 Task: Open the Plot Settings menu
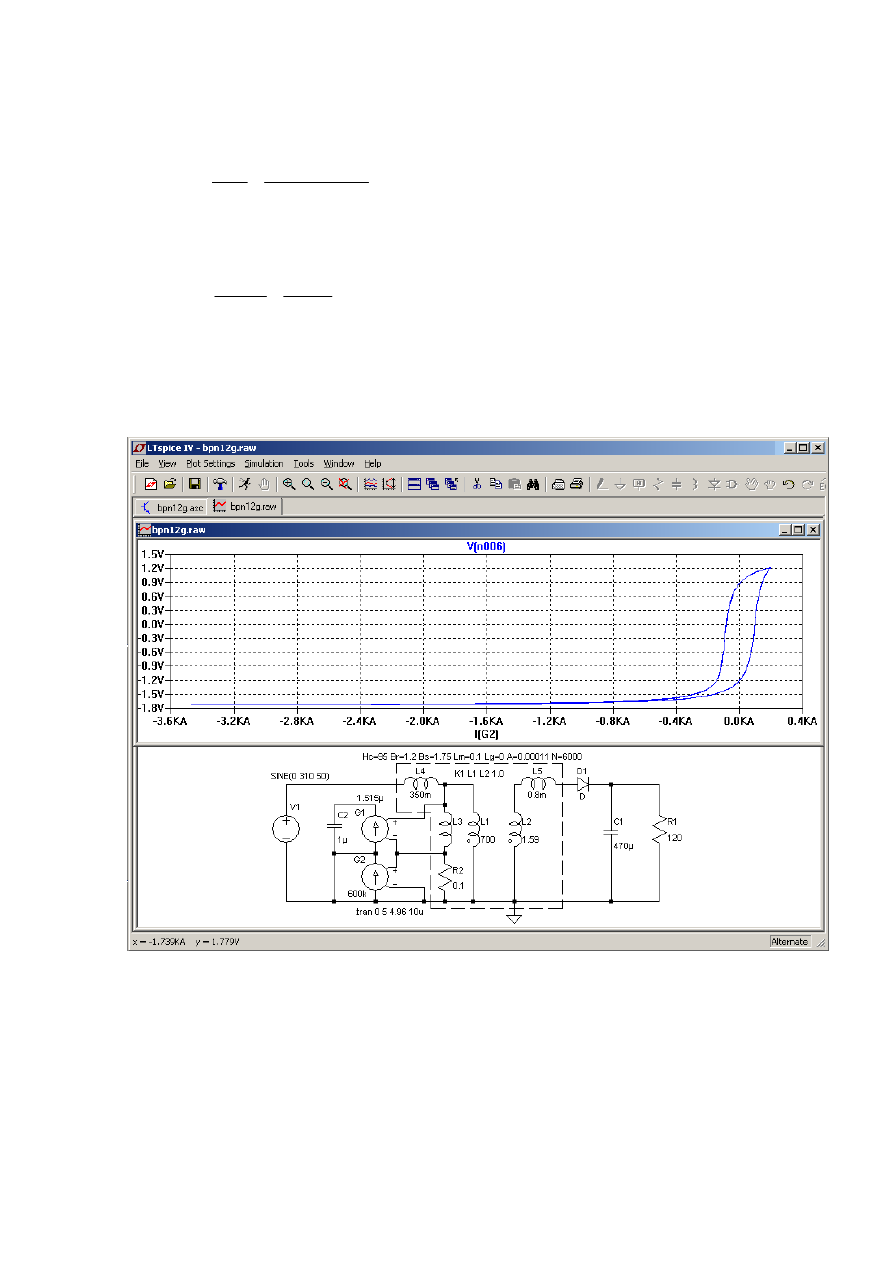[210, 464]
